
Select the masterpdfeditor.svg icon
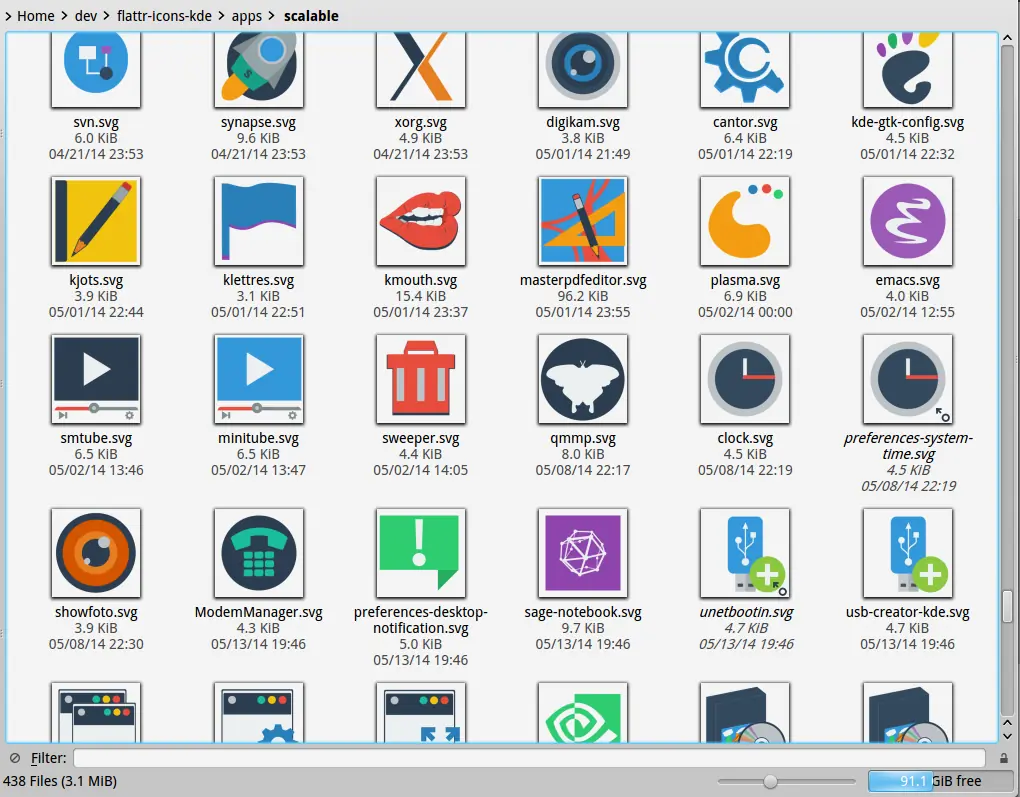point(583,221)
